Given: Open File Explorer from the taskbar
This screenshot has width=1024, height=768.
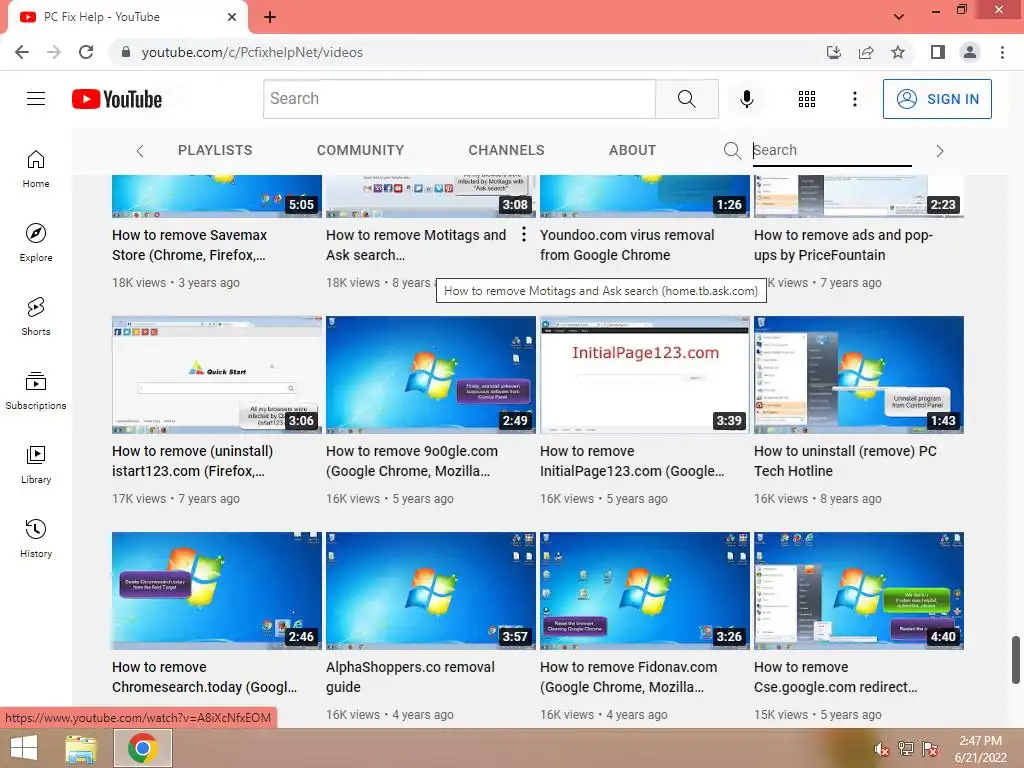Looking at the screenshot, I should point(82,748).
